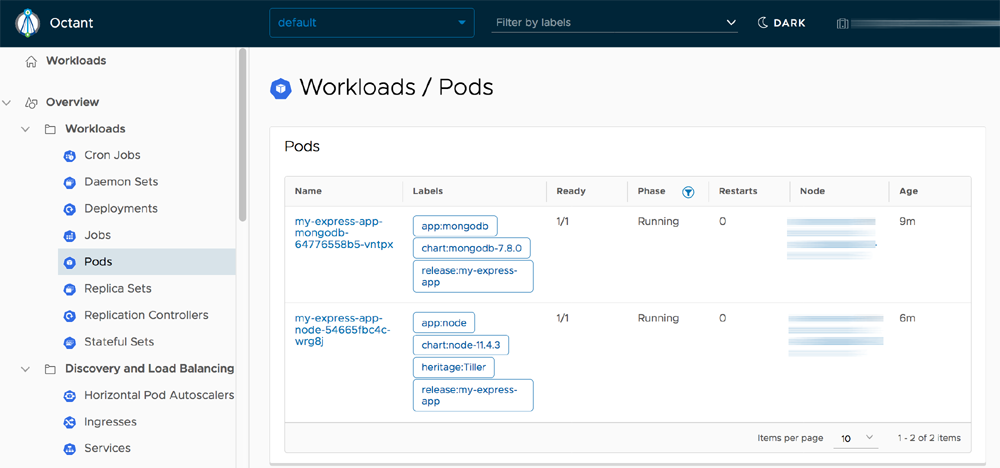
Task: Click the Octant logo icon
Action: [27, 23]
